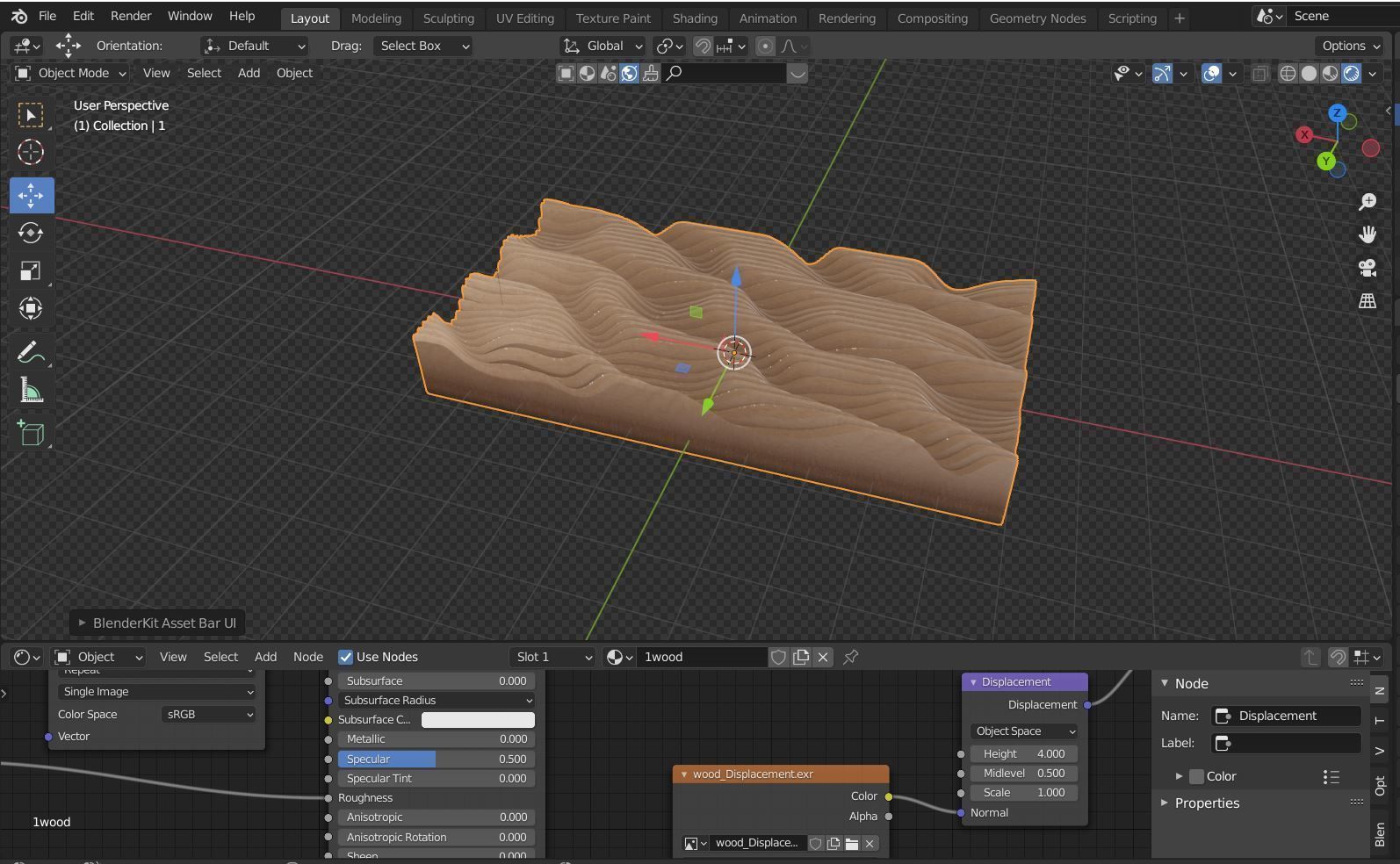The image size is (1400, 864).
Task: Select the Annotate pencil tool
Action: (31, 352)
